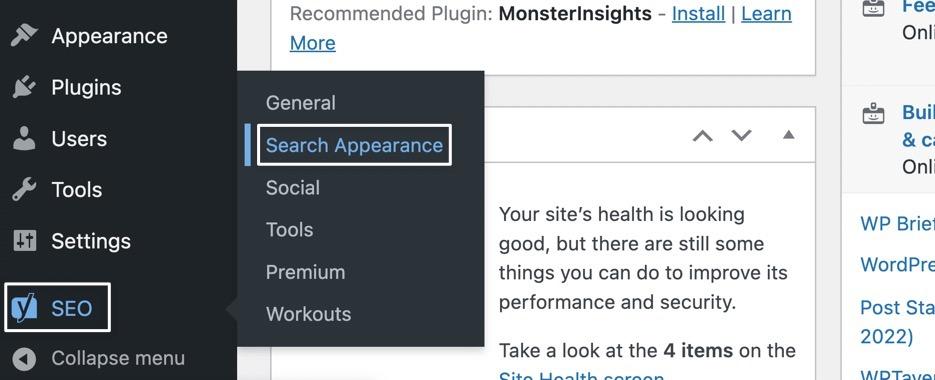Viewport: 935px width, 380px height.
Task: Click the Collapse menu arrow icon
Action: click(x=24, y=359)
